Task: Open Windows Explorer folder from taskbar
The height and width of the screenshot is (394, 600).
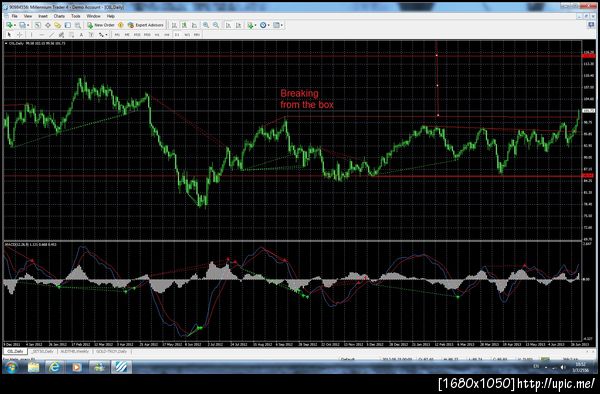Action: click(x=34, y=367)
